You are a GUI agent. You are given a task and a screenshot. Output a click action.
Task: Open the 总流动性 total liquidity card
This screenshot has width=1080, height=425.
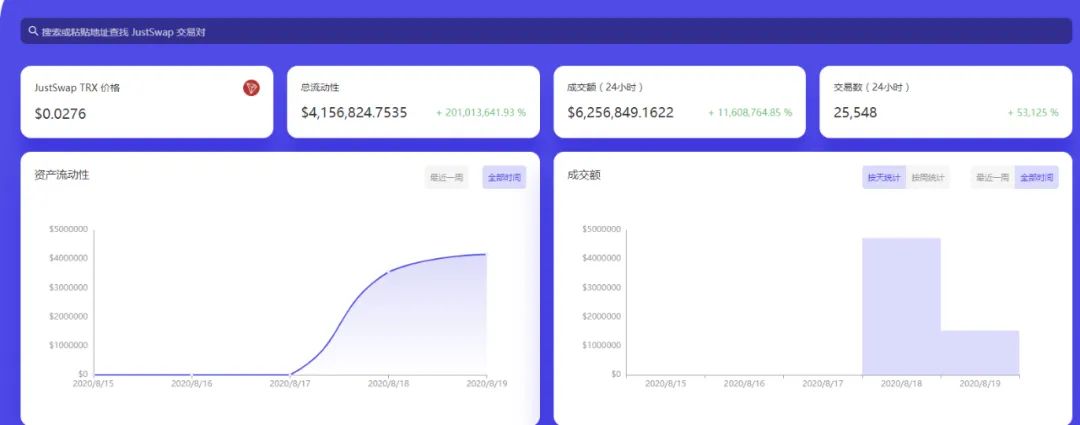[x=413, y=101]
